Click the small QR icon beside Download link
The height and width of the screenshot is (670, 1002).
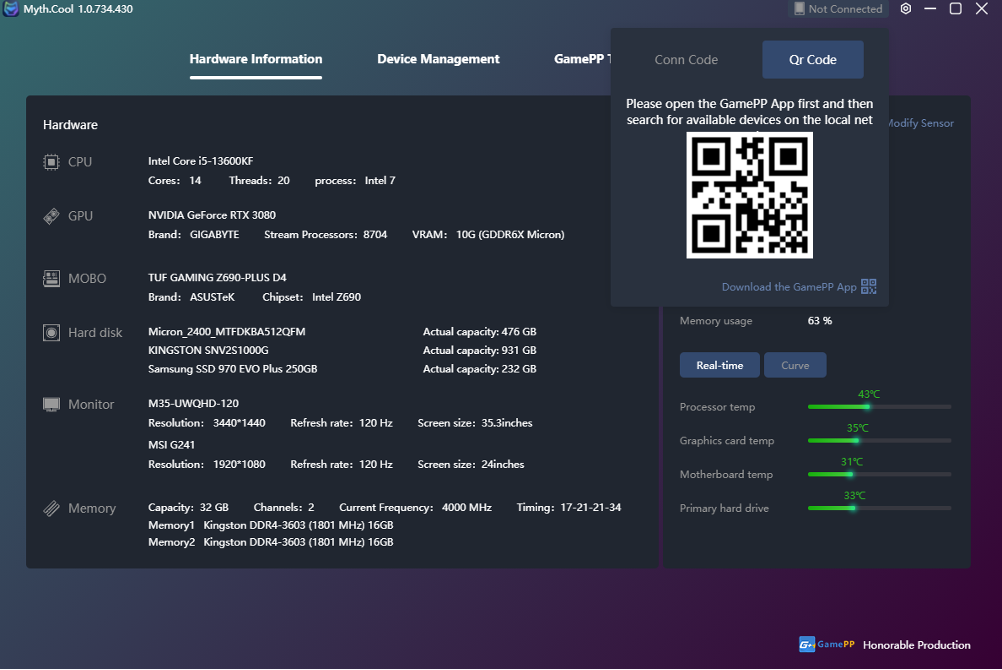[868, 286]
